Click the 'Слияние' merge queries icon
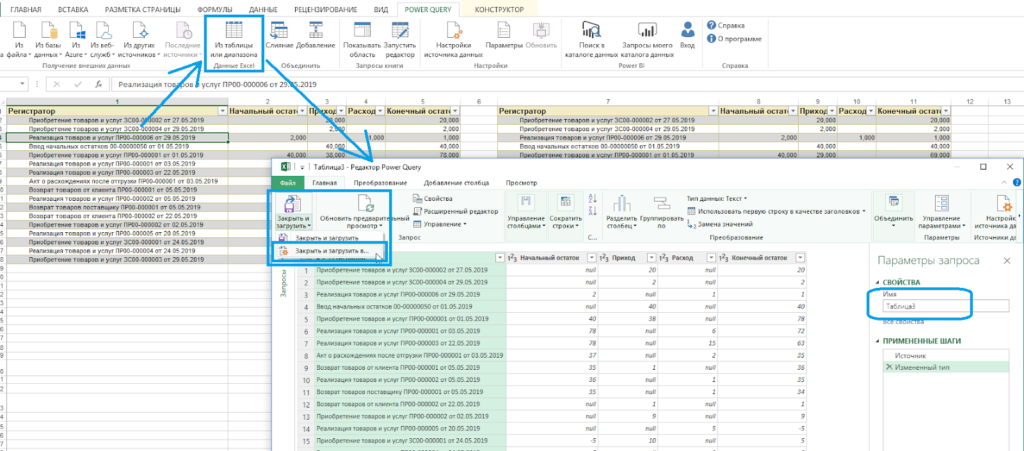Image resolution: width=1024 pixels, height=451 pixels. click(x=280, y=35)
